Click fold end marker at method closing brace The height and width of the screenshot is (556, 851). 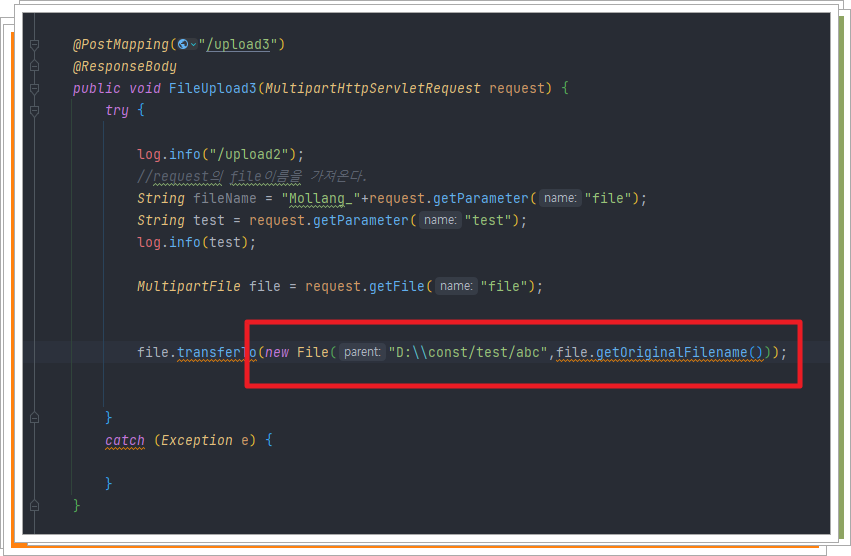tap(34, 506)
